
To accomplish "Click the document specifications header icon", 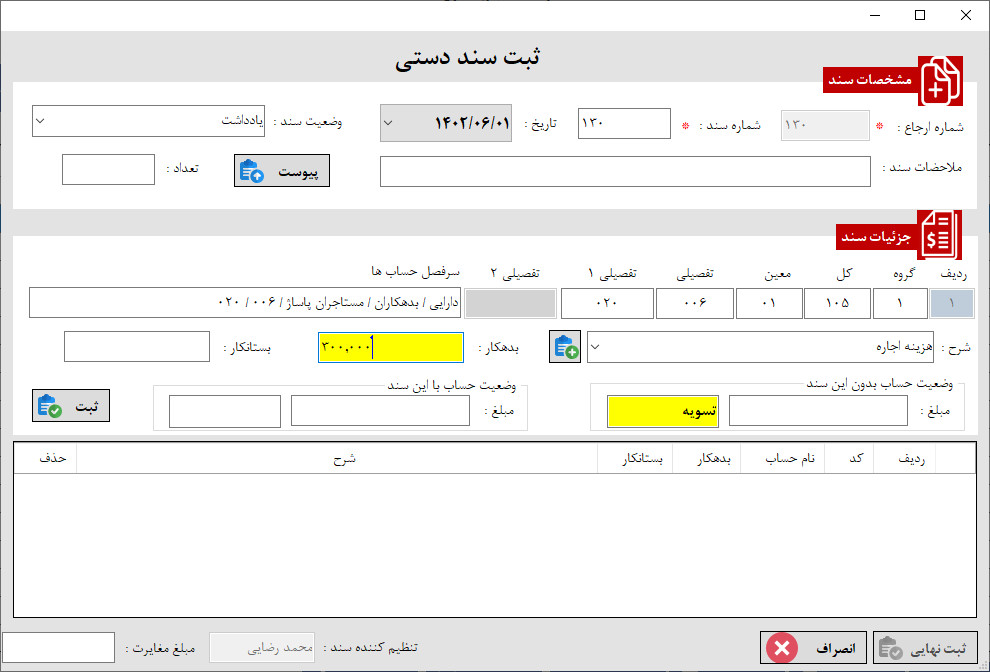I will point(940,81).
